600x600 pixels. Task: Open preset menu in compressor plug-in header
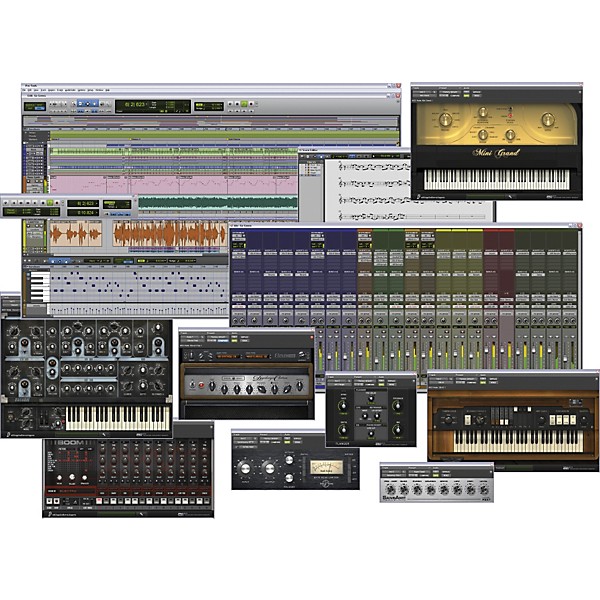click(x=271, y=439)
